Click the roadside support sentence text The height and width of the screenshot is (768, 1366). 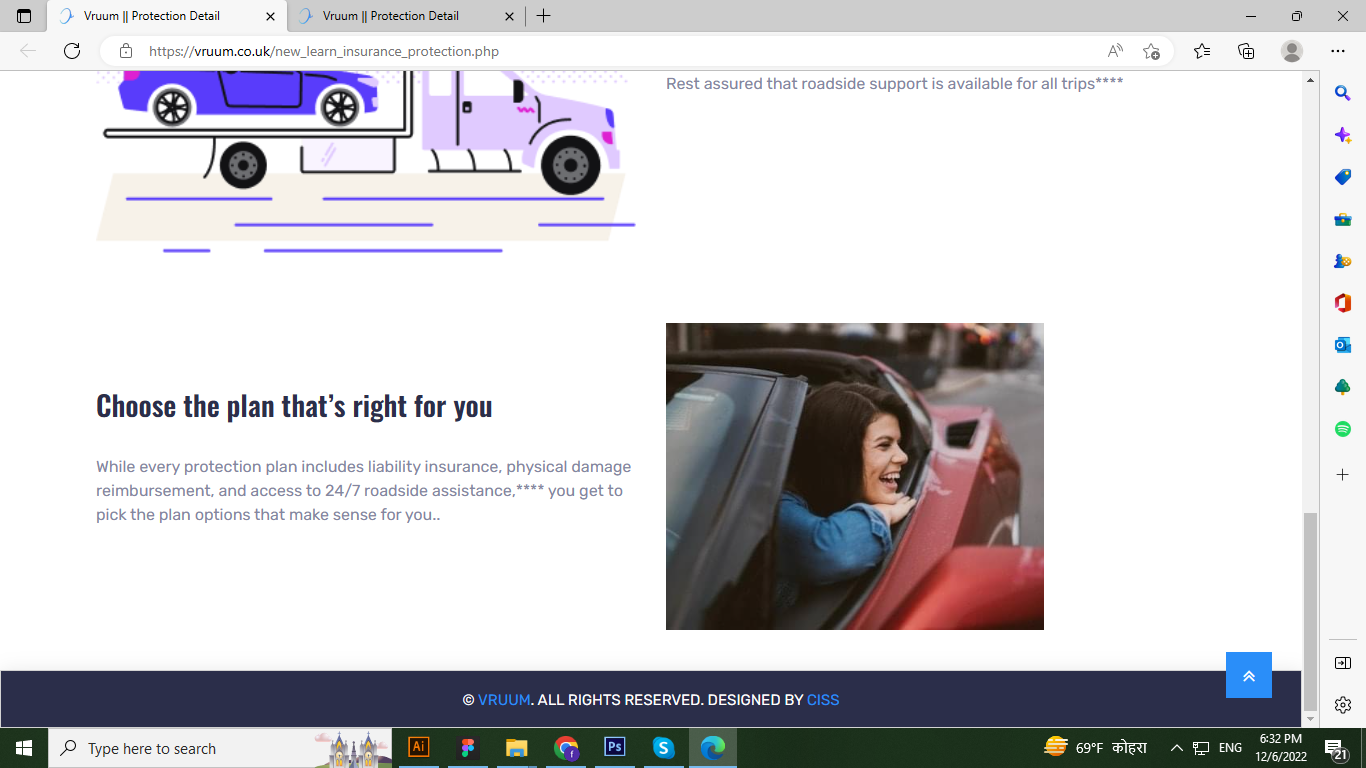[895, 84]
